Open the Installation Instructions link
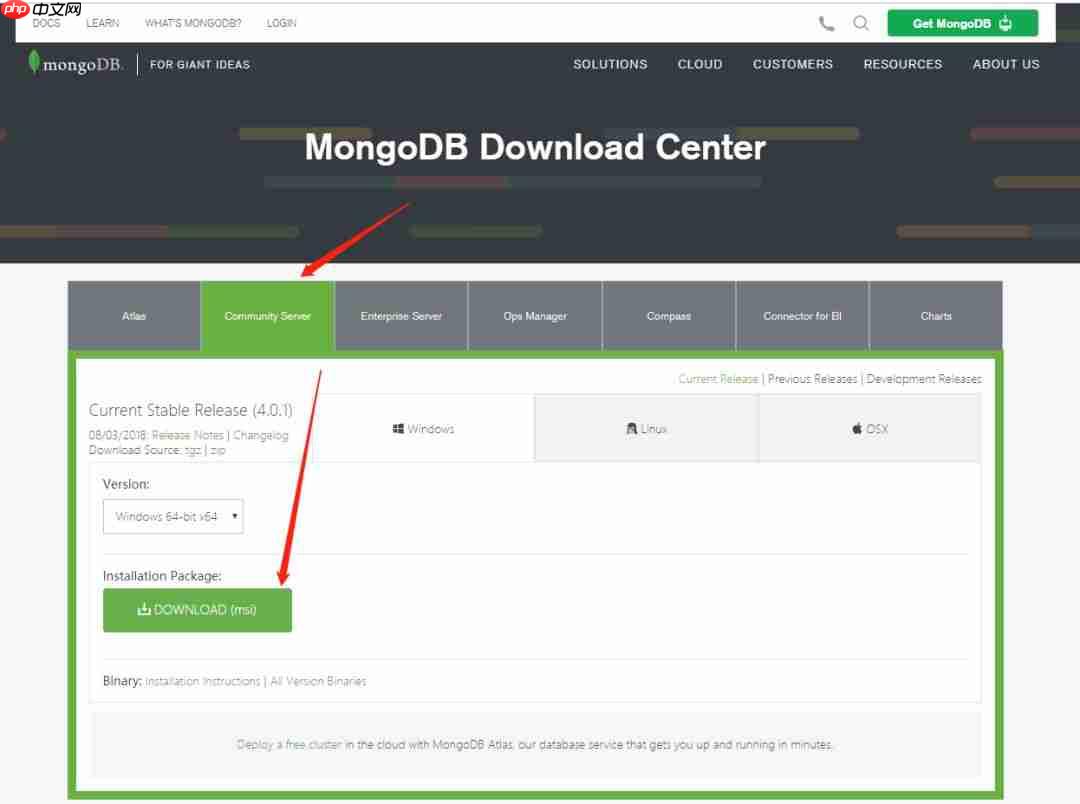The width and height of the screenshot is (1080, 804). 203,681
